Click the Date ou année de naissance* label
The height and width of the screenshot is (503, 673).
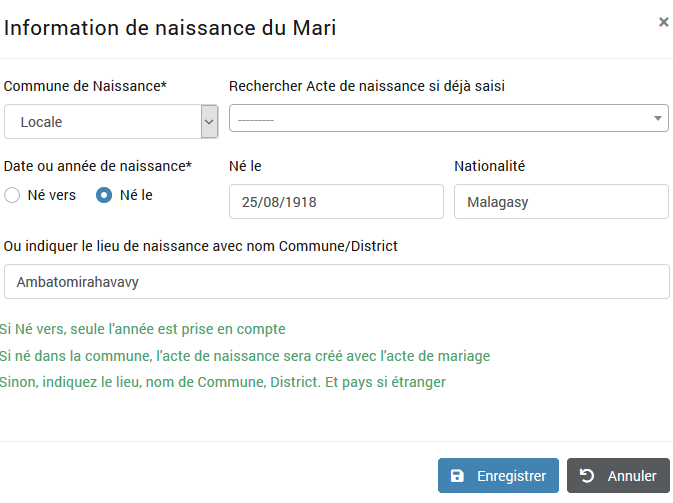click(97, 166)
